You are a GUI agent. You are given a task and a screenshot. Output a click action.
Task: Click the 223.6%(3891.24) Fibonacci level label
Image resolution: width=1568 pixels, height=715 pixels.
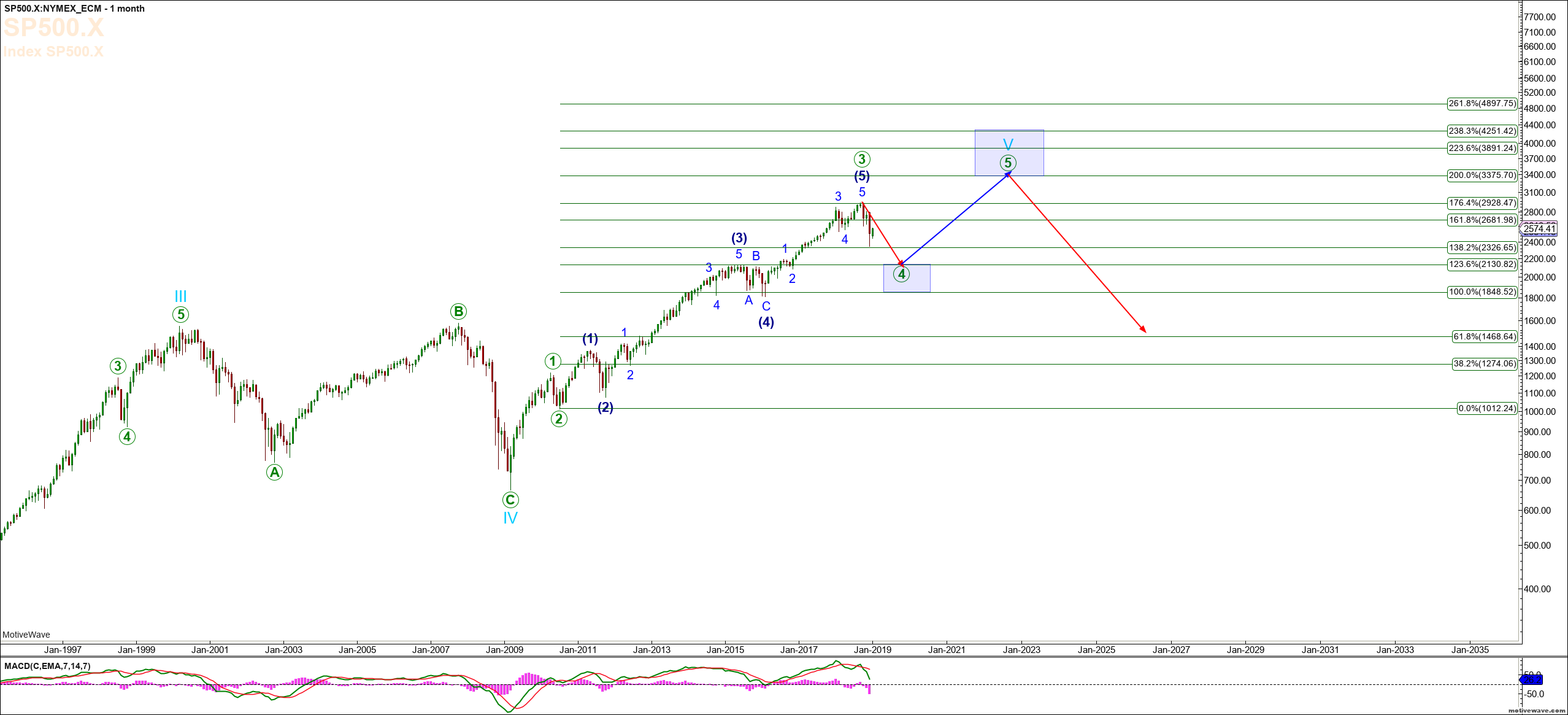pyautogui.click(x=1482, y=148)
